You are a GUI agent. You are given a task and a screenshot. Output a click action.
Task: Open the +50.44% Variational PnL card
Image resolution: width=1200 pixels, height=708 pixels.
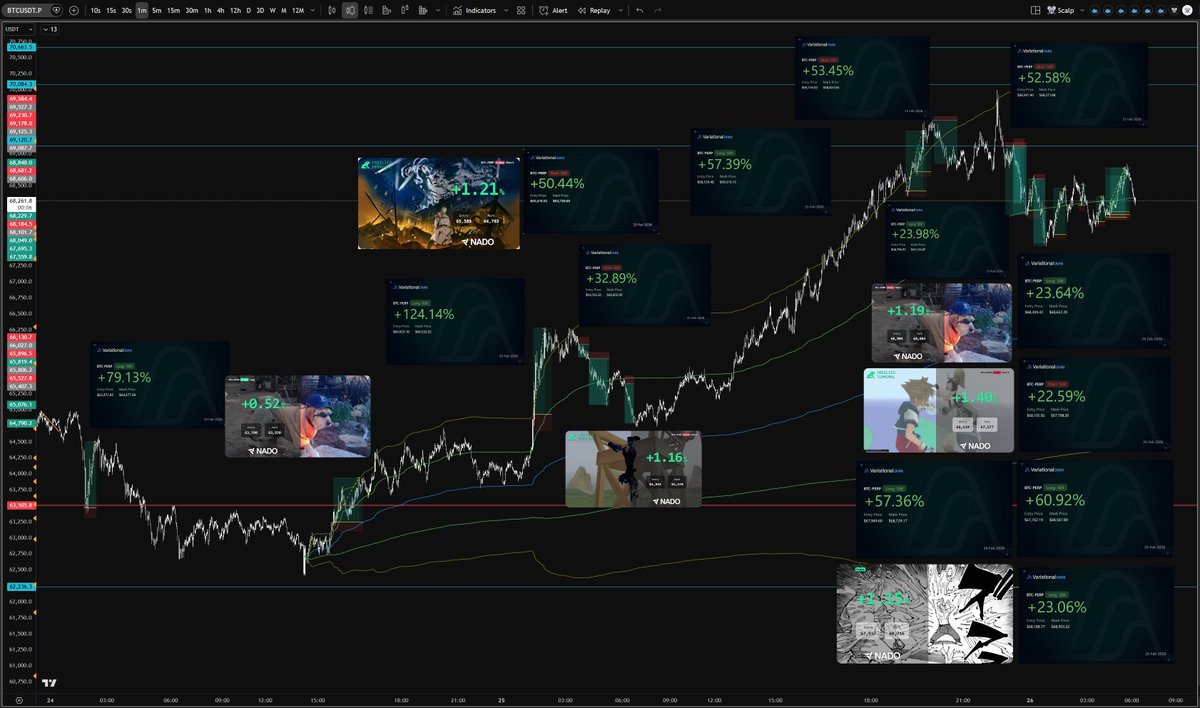591,191
